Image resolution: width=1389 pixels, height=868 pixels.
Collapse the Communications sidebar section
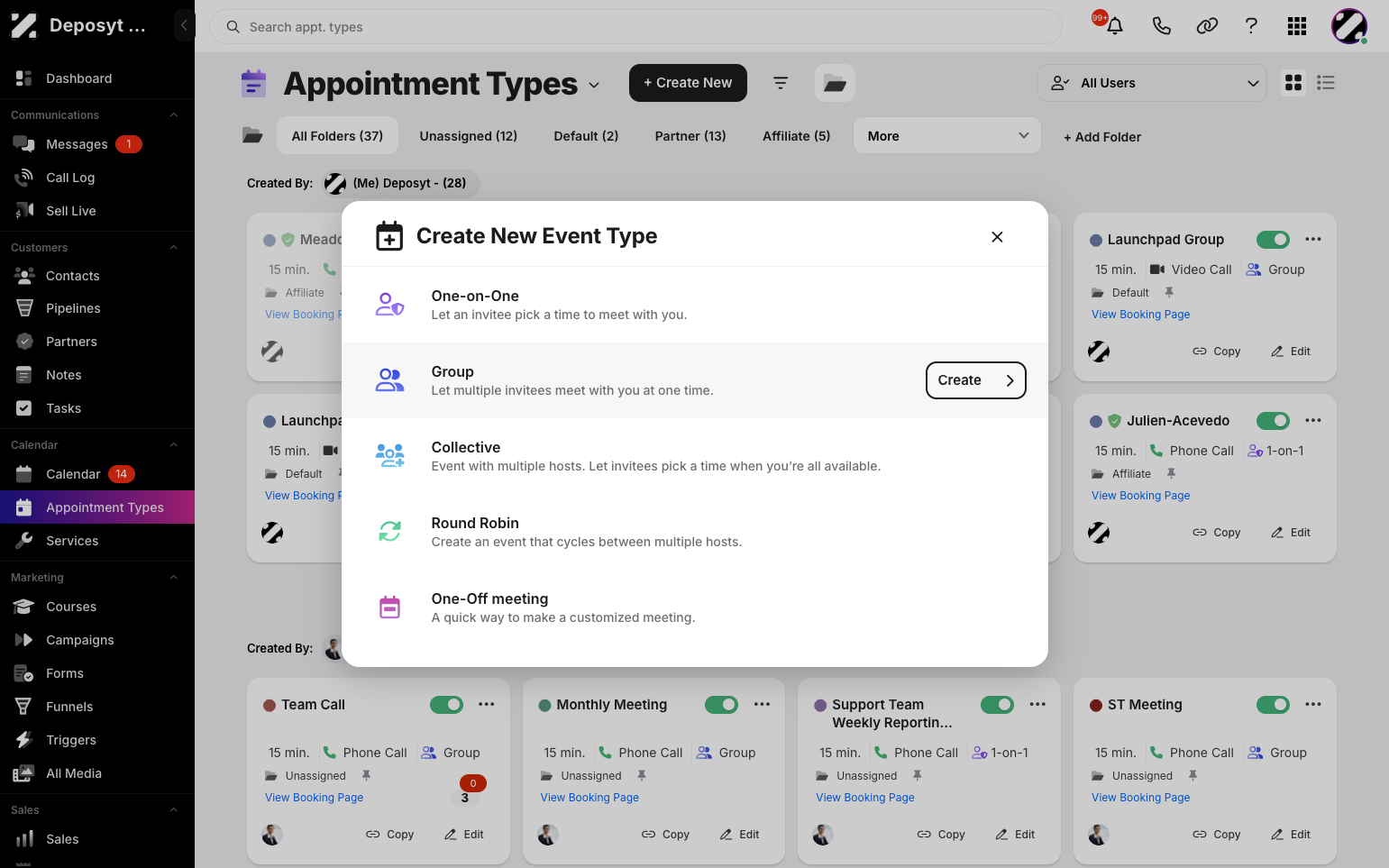click(174, 115)
